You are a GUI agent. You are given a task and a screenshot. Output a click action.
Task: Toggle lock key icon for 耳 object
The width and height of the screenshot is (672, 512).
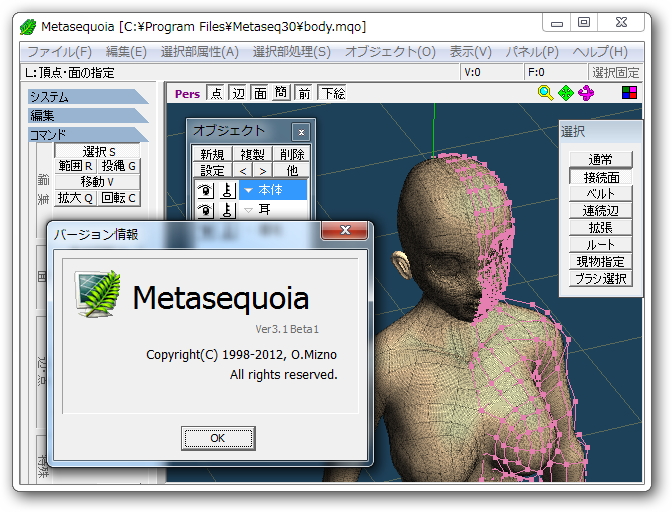[228, 210]
